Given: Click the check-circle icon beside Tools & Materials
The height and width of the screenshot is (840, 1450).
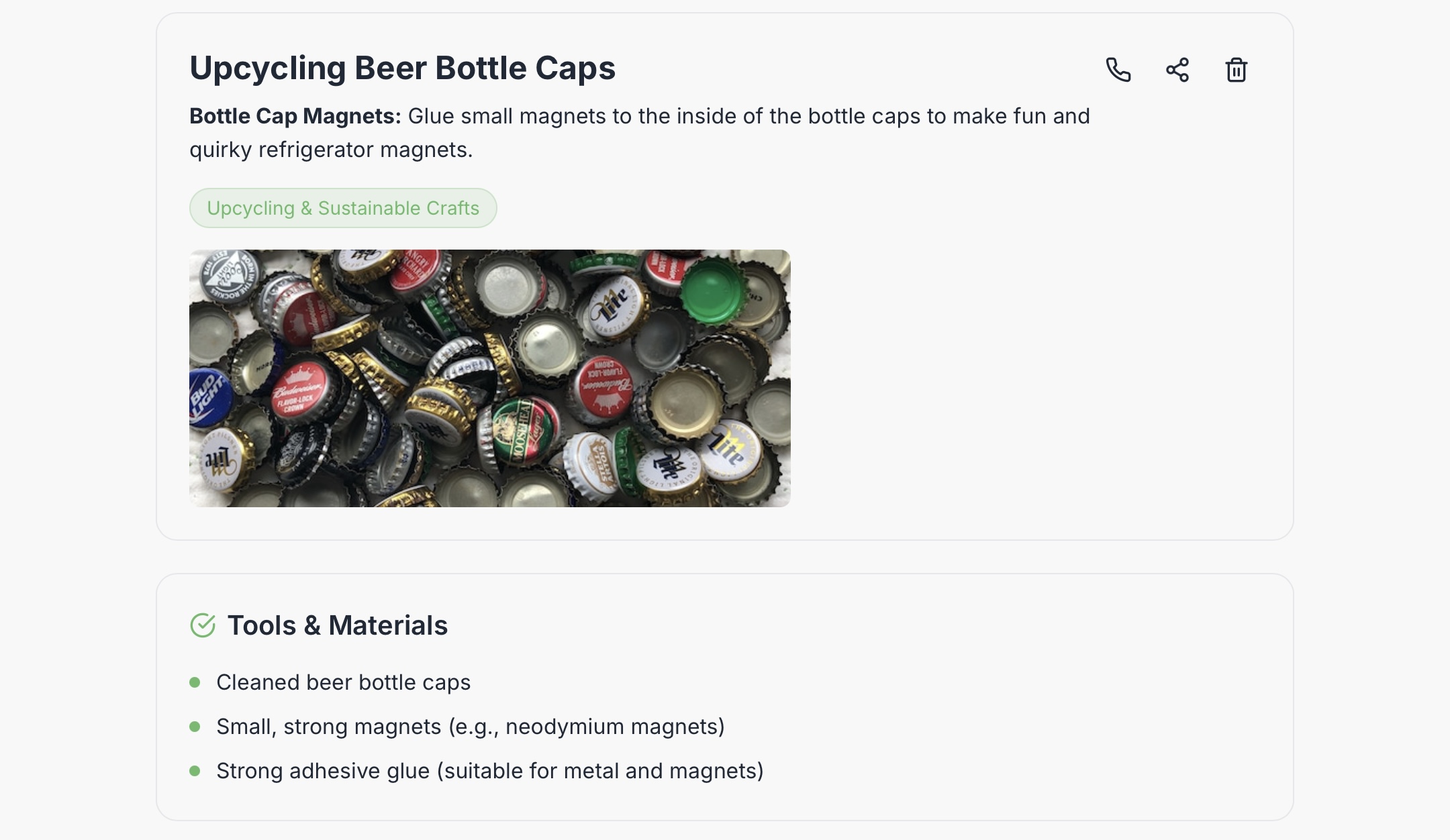Looking at the screenshot, I should (x=202, y=625).
